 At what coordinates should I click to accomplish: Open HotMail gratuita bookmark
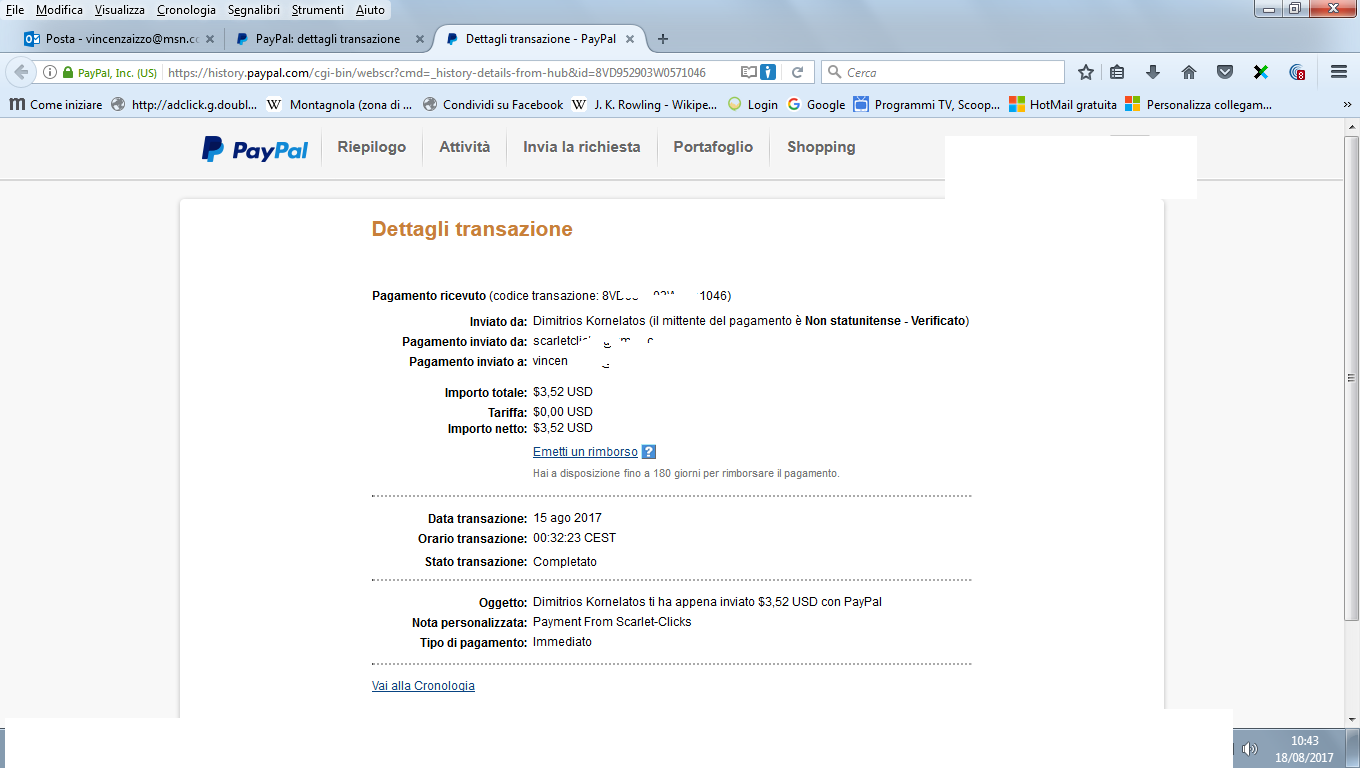[x=1063, y=104]
